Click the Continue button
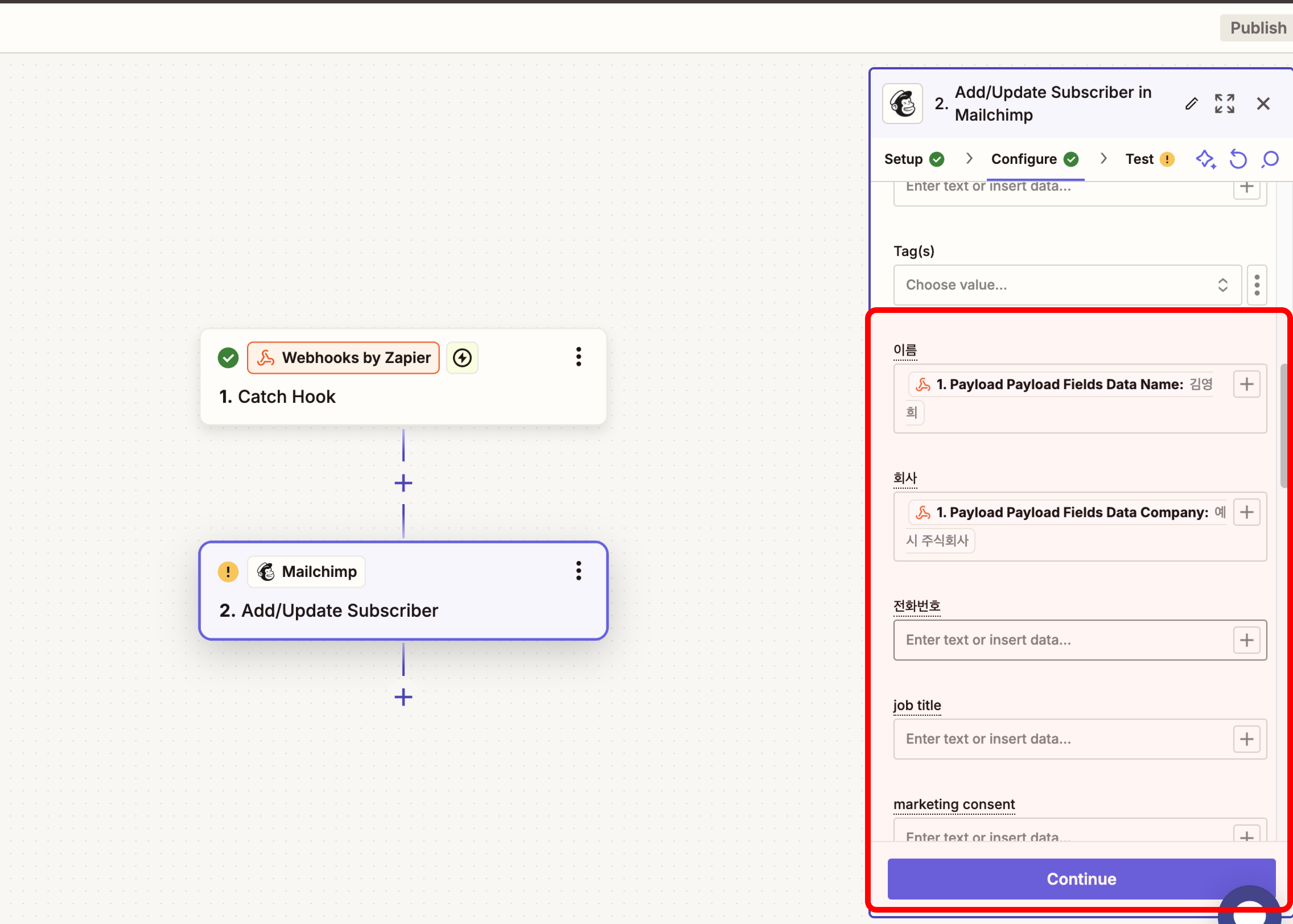 click(x=1081, y=878)
